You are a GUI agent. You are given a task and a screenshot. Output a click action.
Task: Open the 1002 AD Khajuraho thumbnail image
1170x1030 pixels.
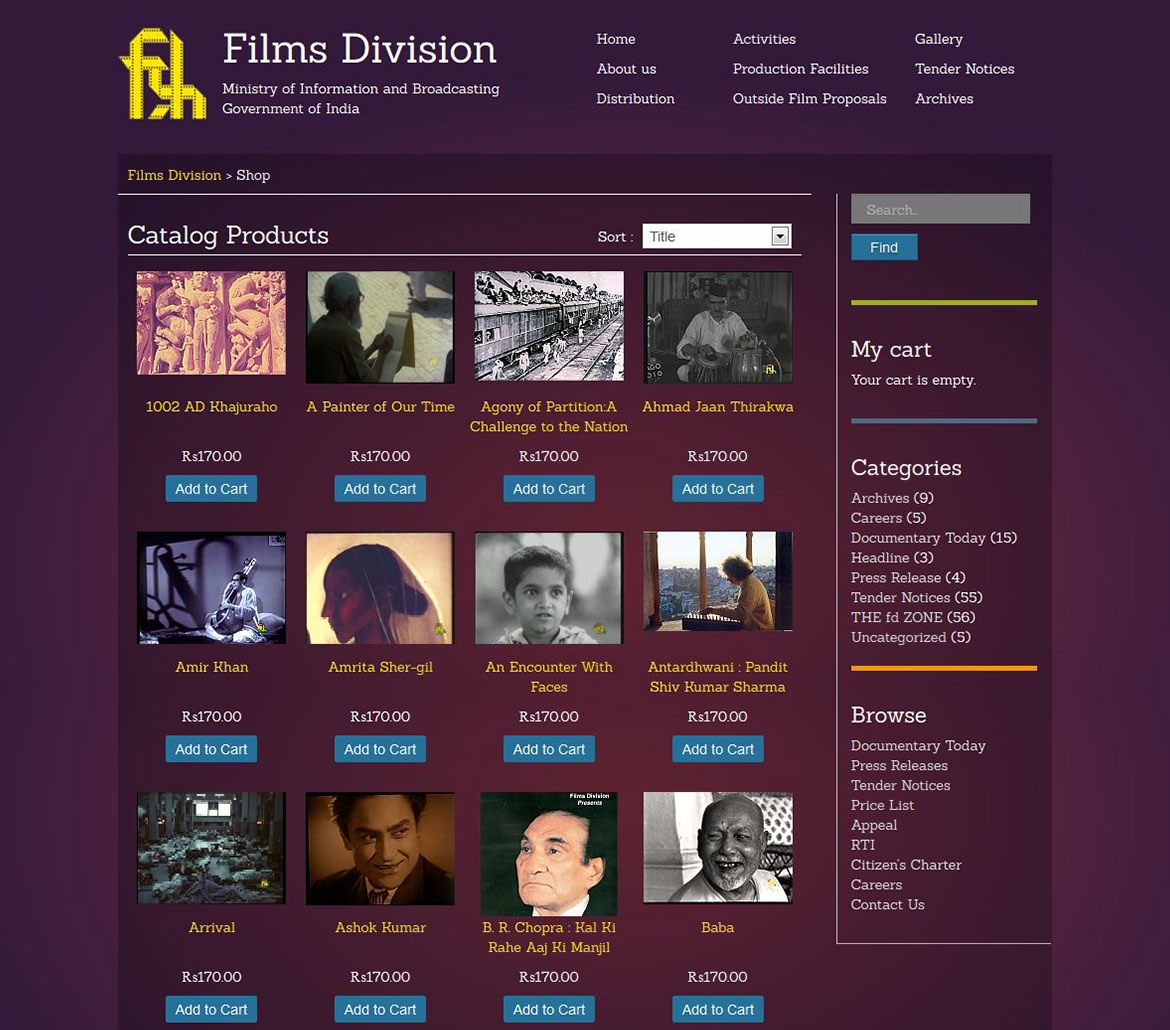pyautogui.click(x=211, y=323)
